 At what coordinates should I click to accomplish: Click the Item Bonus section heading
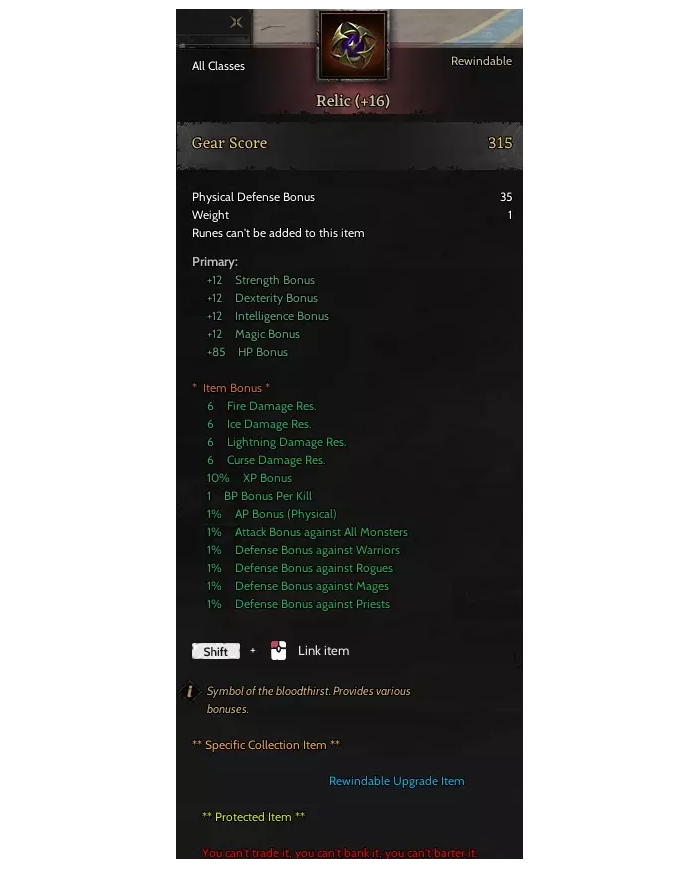click(231, 388)
